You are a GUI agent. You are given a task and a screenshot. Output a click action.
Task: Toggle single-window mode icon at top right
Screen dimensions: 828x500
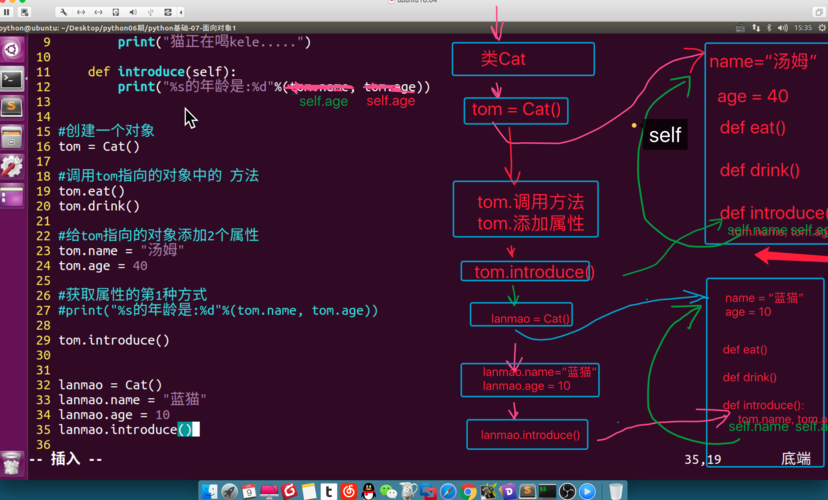[819, 12]
